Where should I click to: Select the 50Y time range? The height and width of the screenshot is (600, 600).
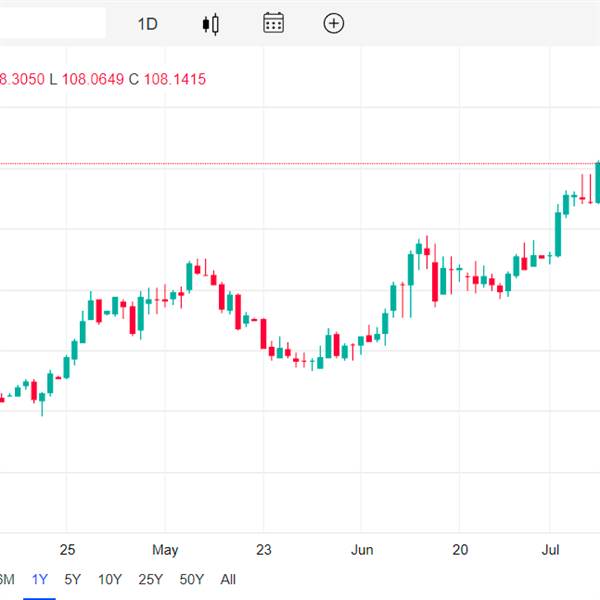(x=192, y=579)
